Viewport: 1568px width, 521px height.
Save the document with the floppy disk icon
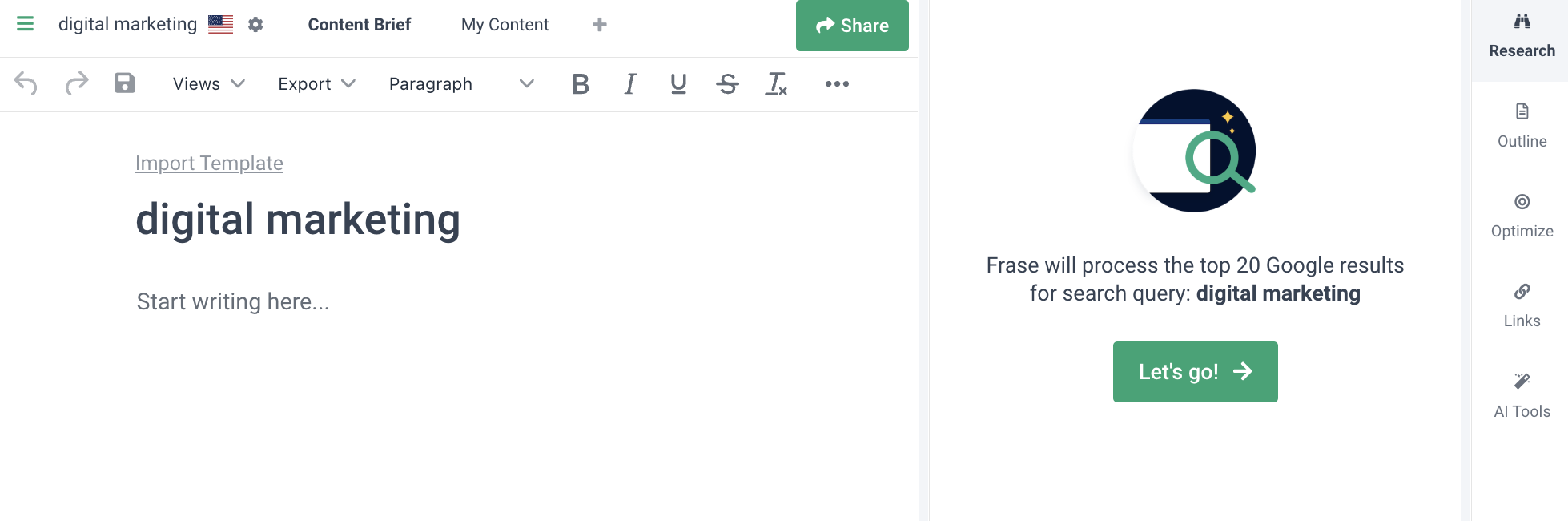coord(125,83)
